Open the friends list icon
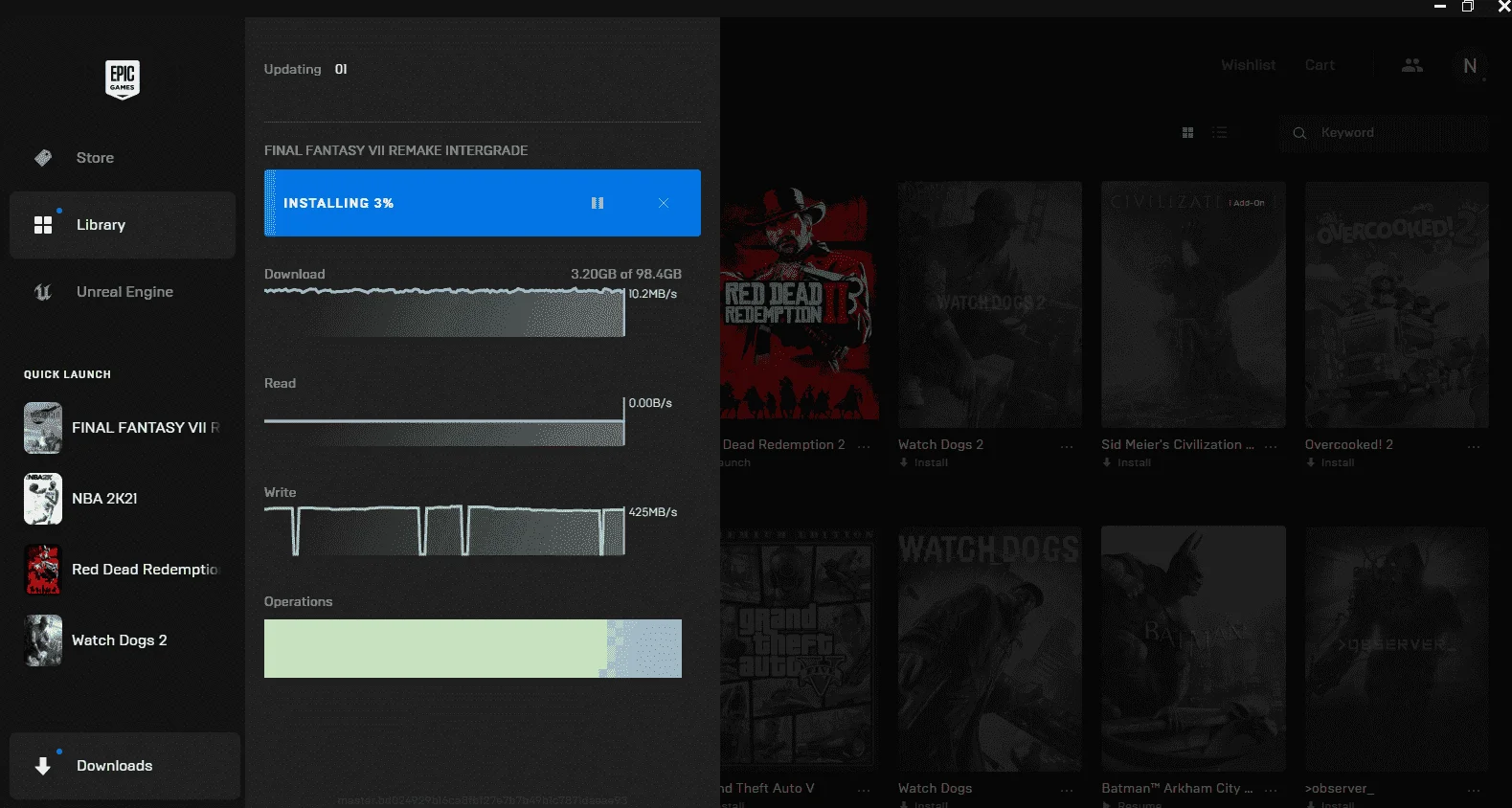 pos(1412,65)
